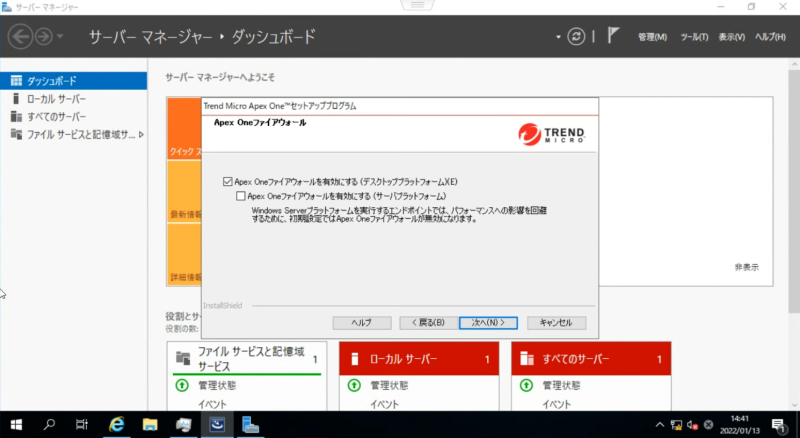The height and width of the screenshot is (438, 800).
Task: Open dropdown arrow left of refresh icon
Action: pyautogui.click(x=558, y=37)
